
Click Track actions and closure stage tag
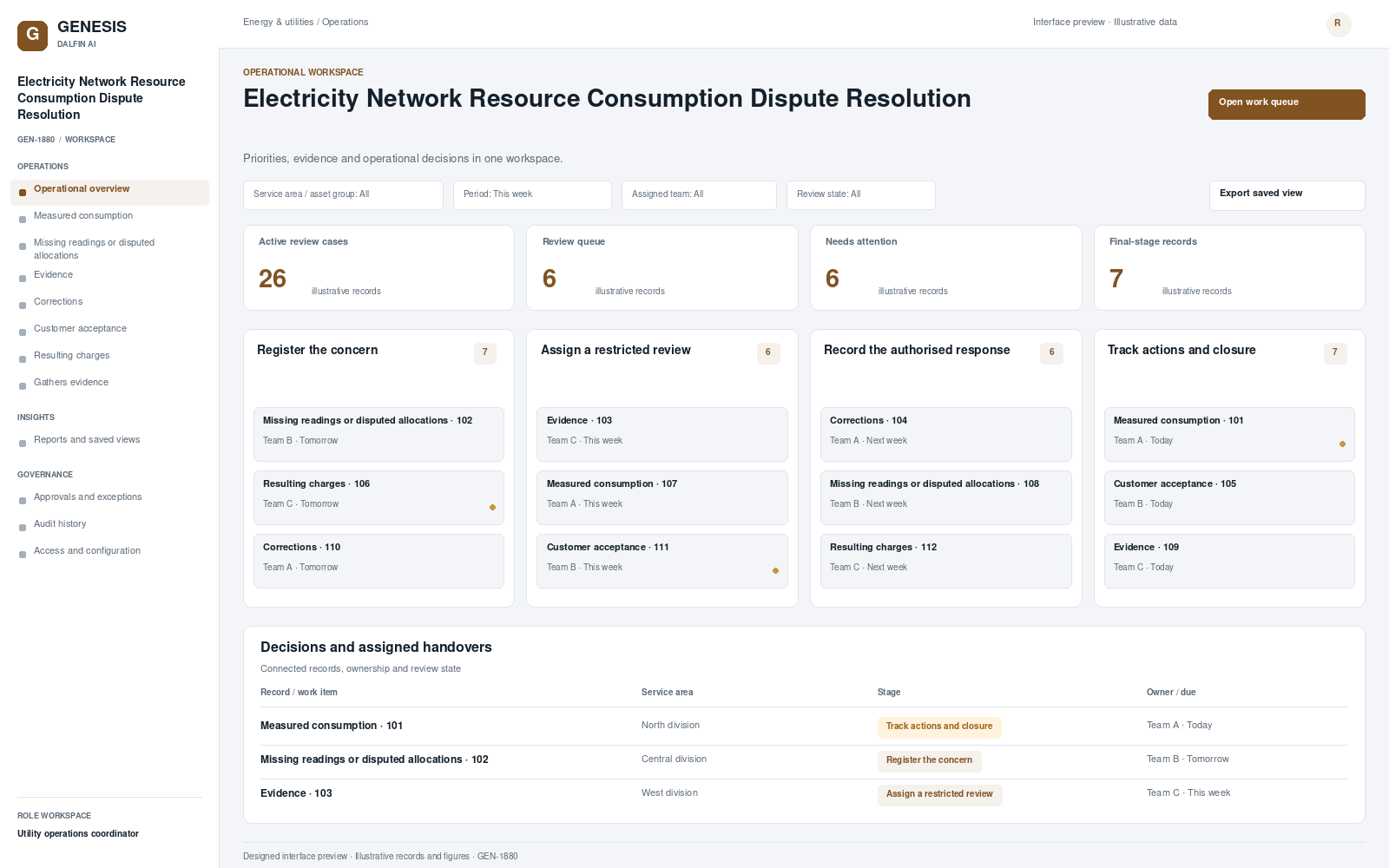tap(939, 727)
